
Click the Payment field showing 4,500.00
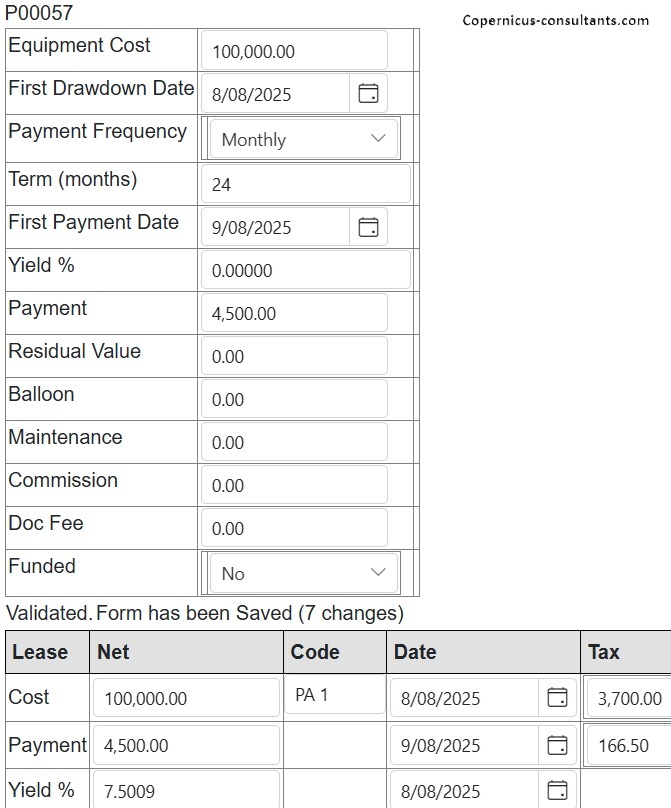tap(294, 313)
